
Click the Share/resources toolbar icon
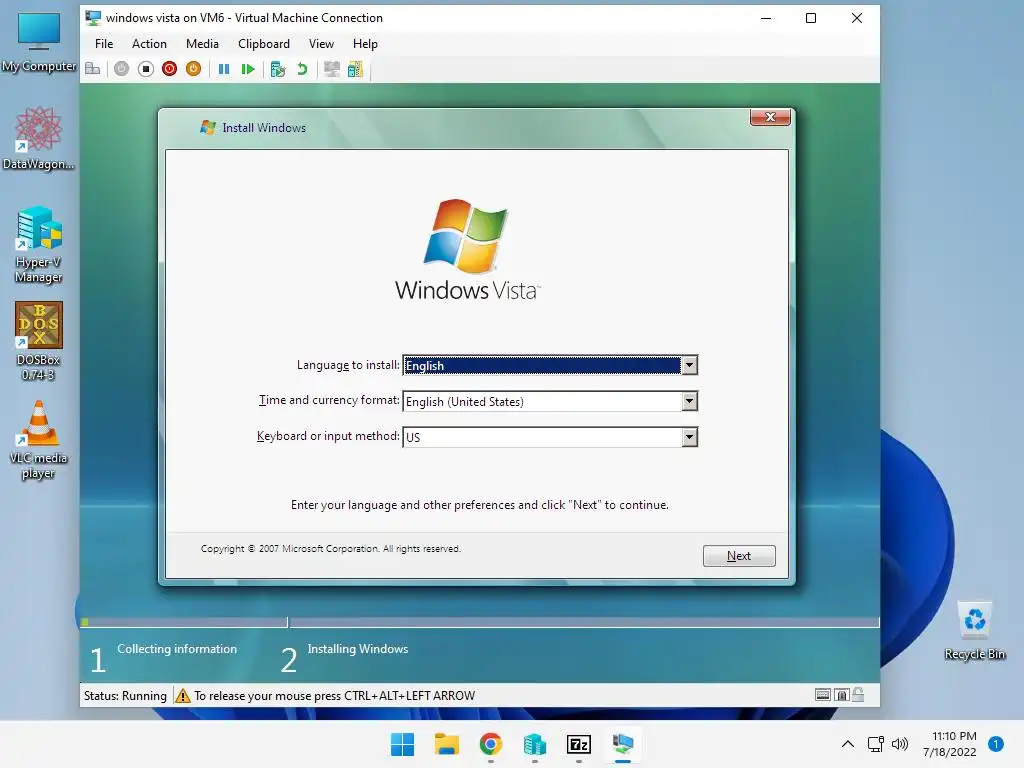355,69
